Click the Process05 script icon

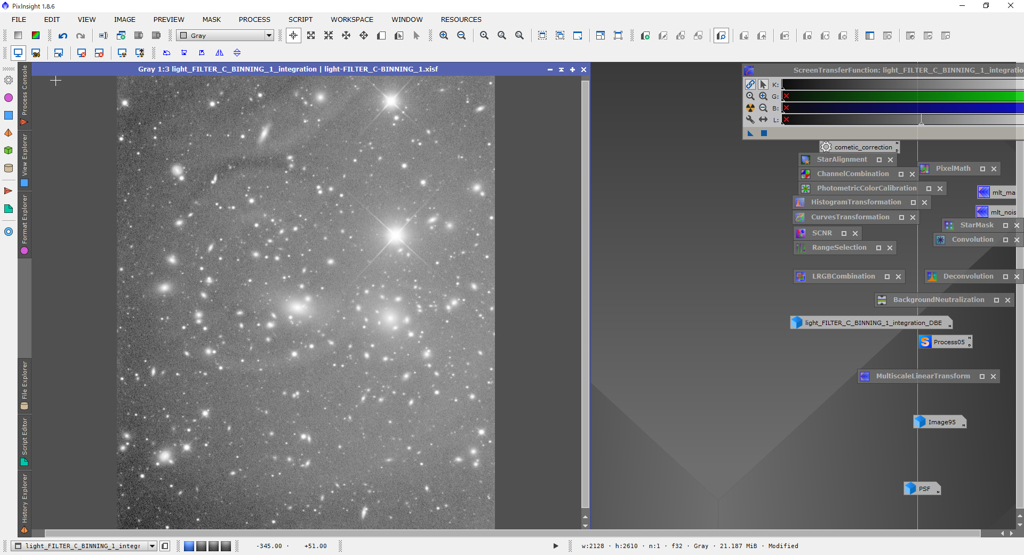click(x=925, y=341)
